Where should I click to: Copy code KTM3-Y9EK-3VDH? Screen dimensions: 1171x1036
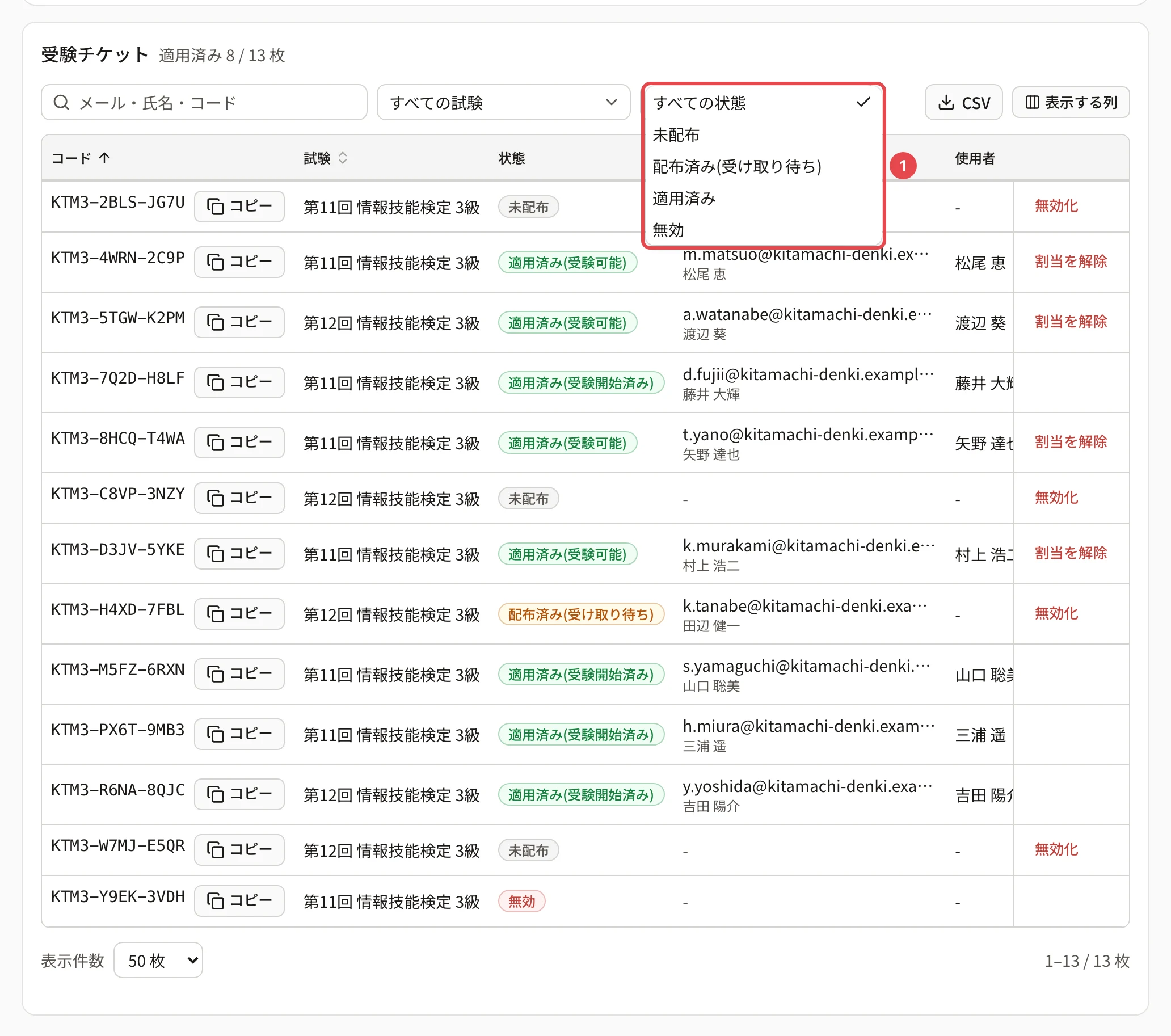(239, 901)
